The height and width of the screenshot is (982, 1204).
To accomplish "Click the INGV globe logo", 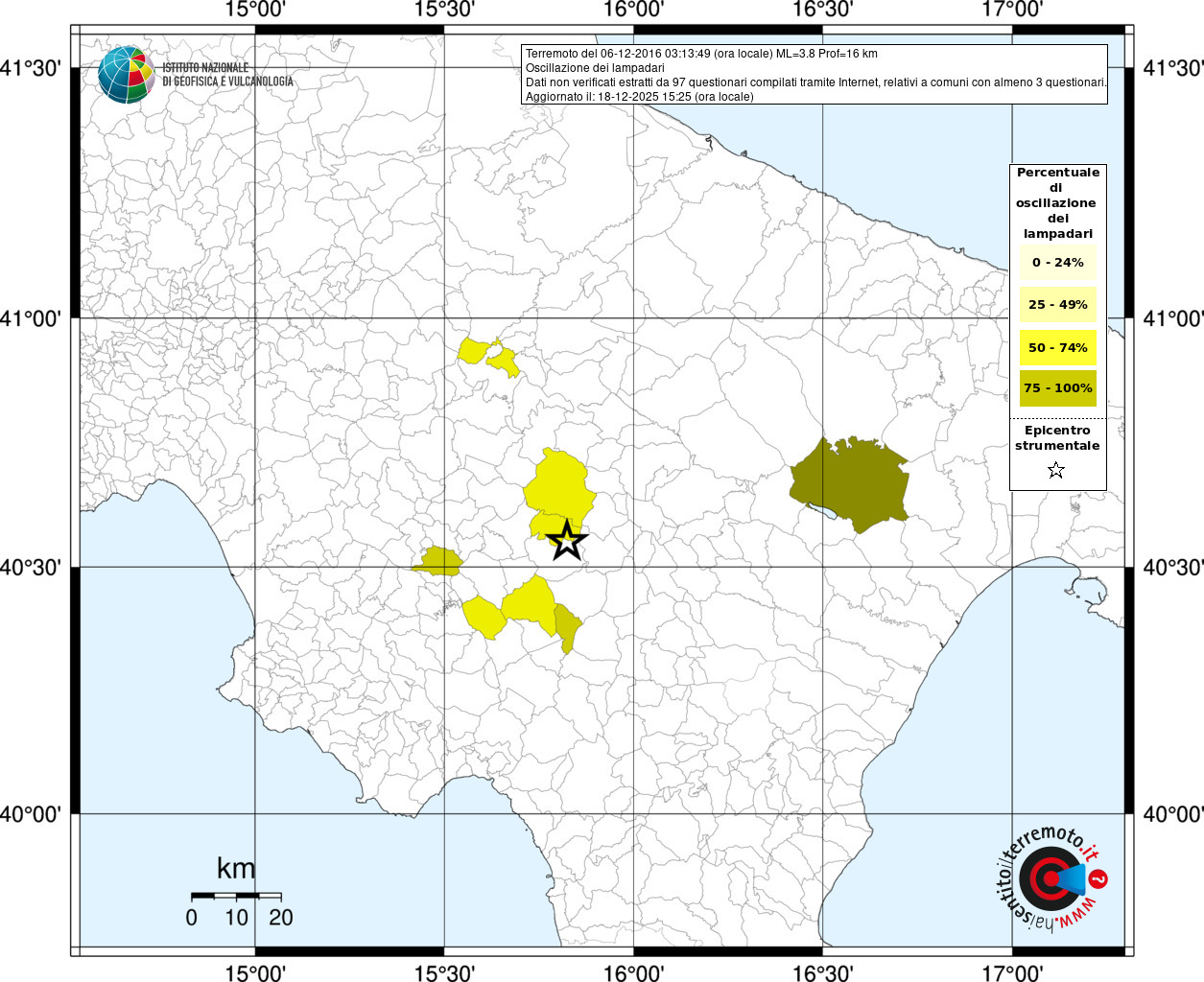I will (x=127, y=75).
